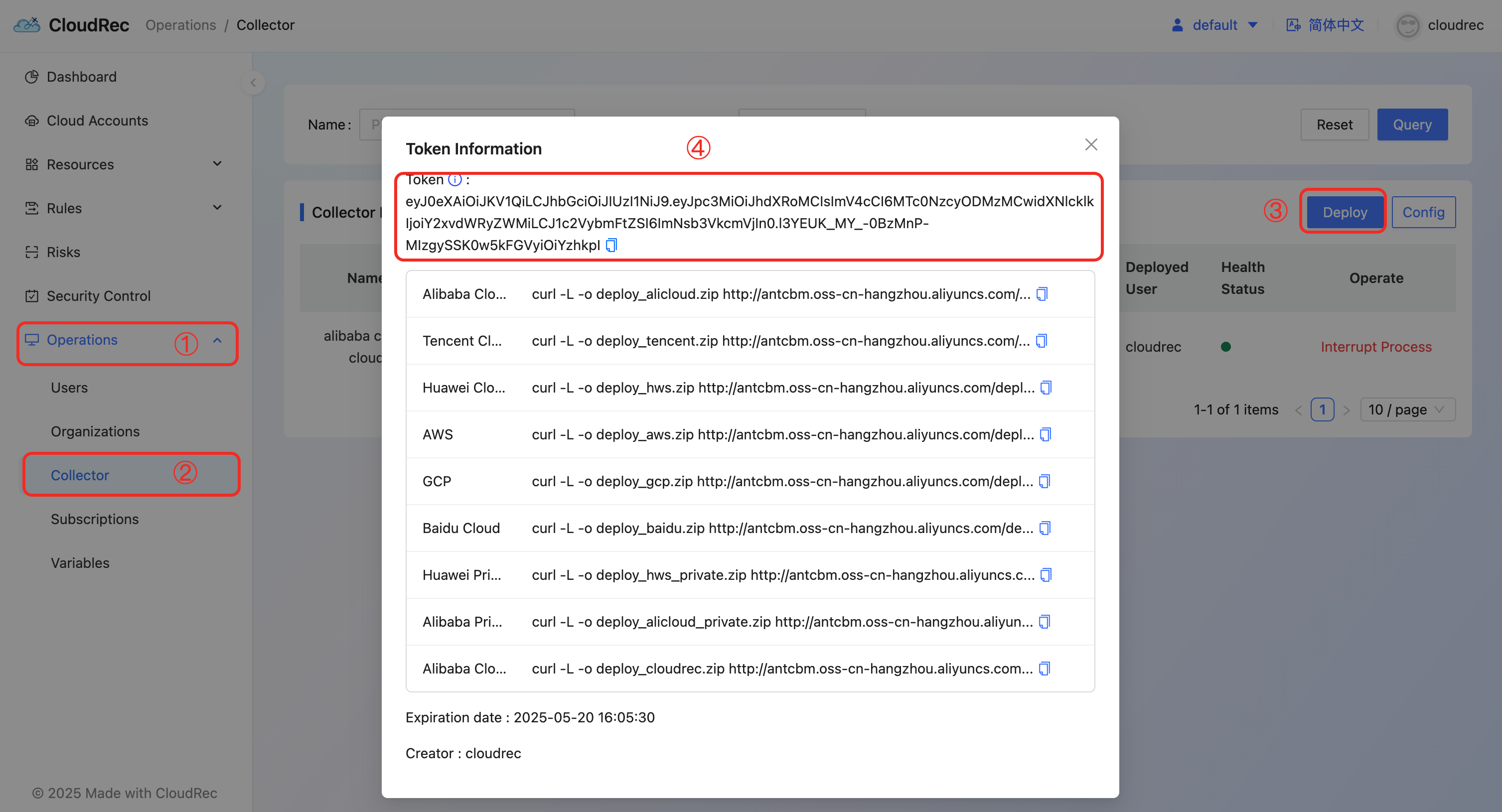This screenshot has height=812, width=1502.
Task: Click the Interrupt Process link
Action: [x=1375, y=347]
